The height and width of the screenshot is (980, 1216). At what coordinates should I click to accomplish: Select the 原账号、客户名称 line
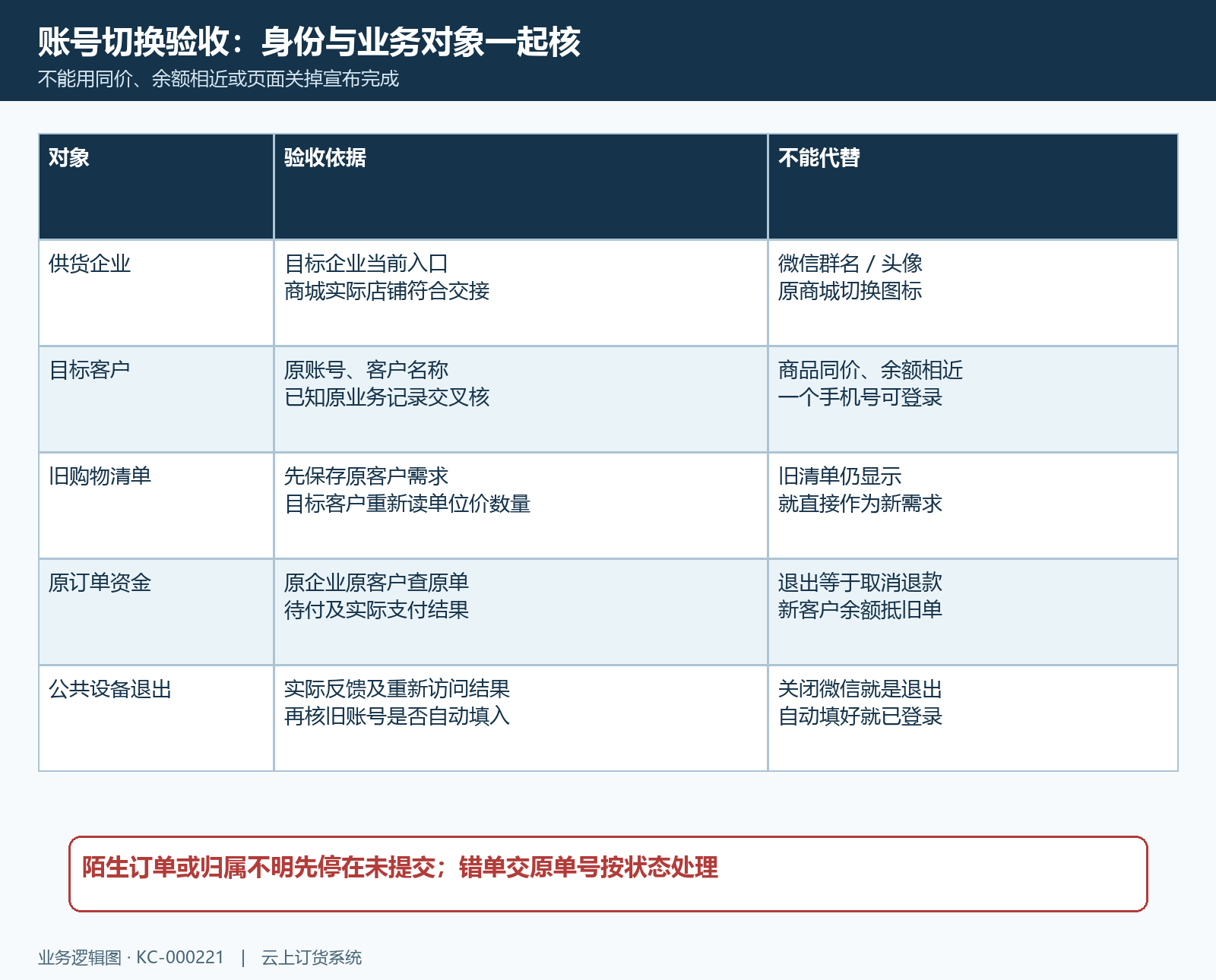tap(366, 370)
